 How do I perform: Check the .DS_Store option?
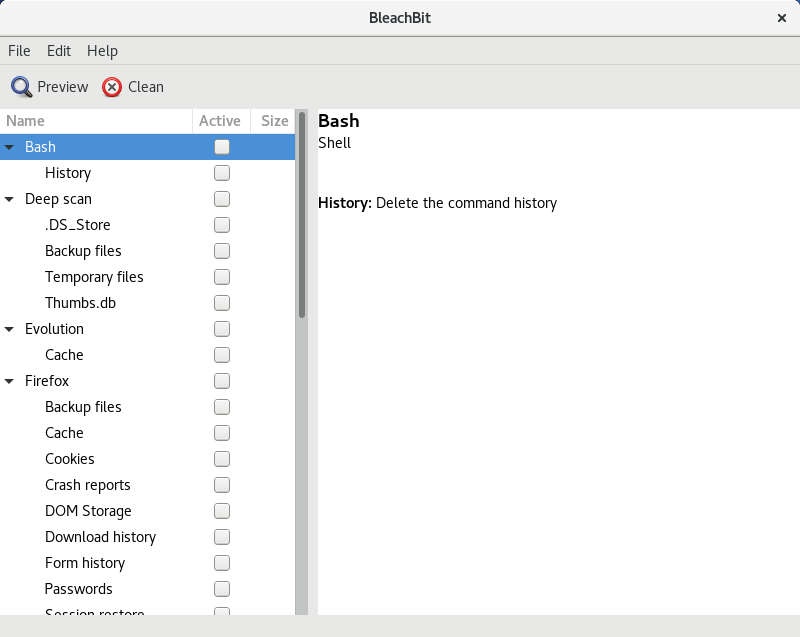[x=222, y=225]
